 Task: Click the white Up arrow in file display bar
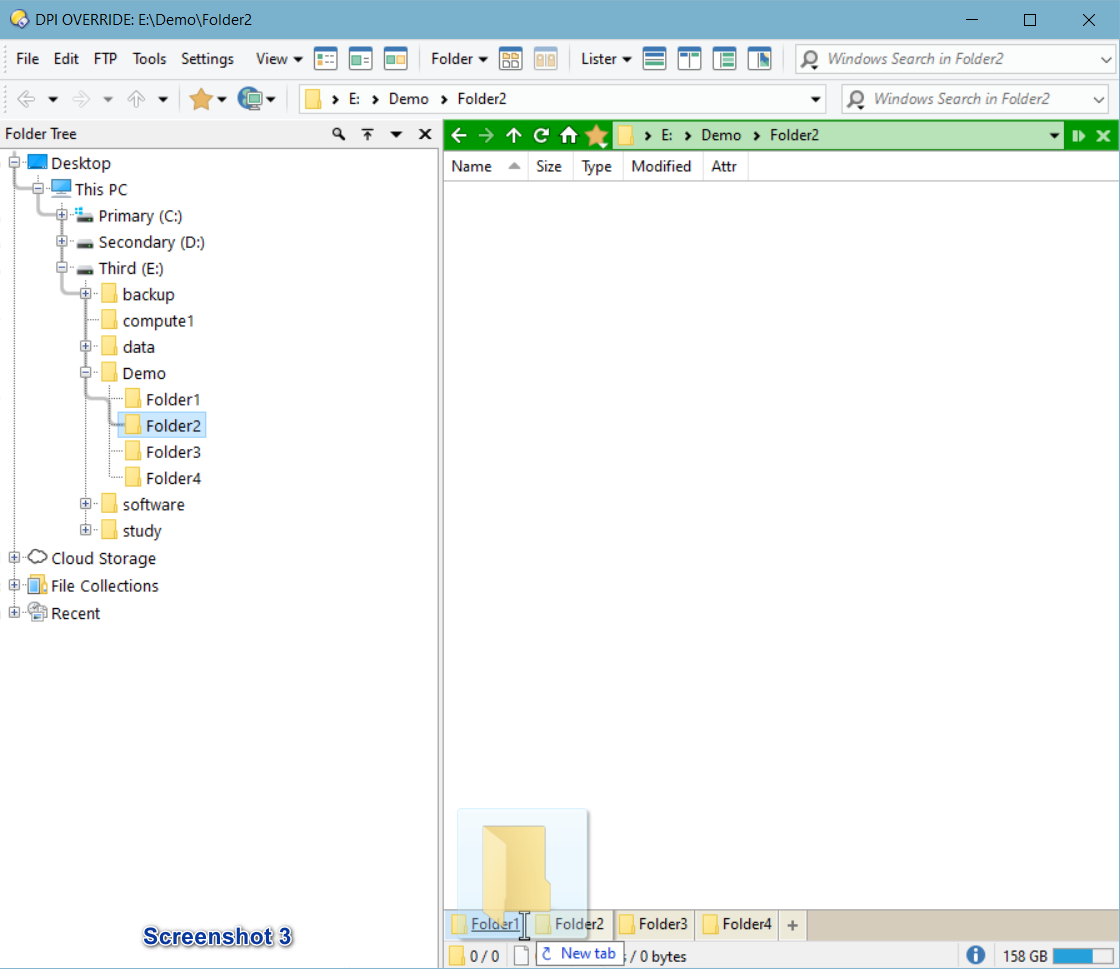pyautogui.click(x=514, y=135)
